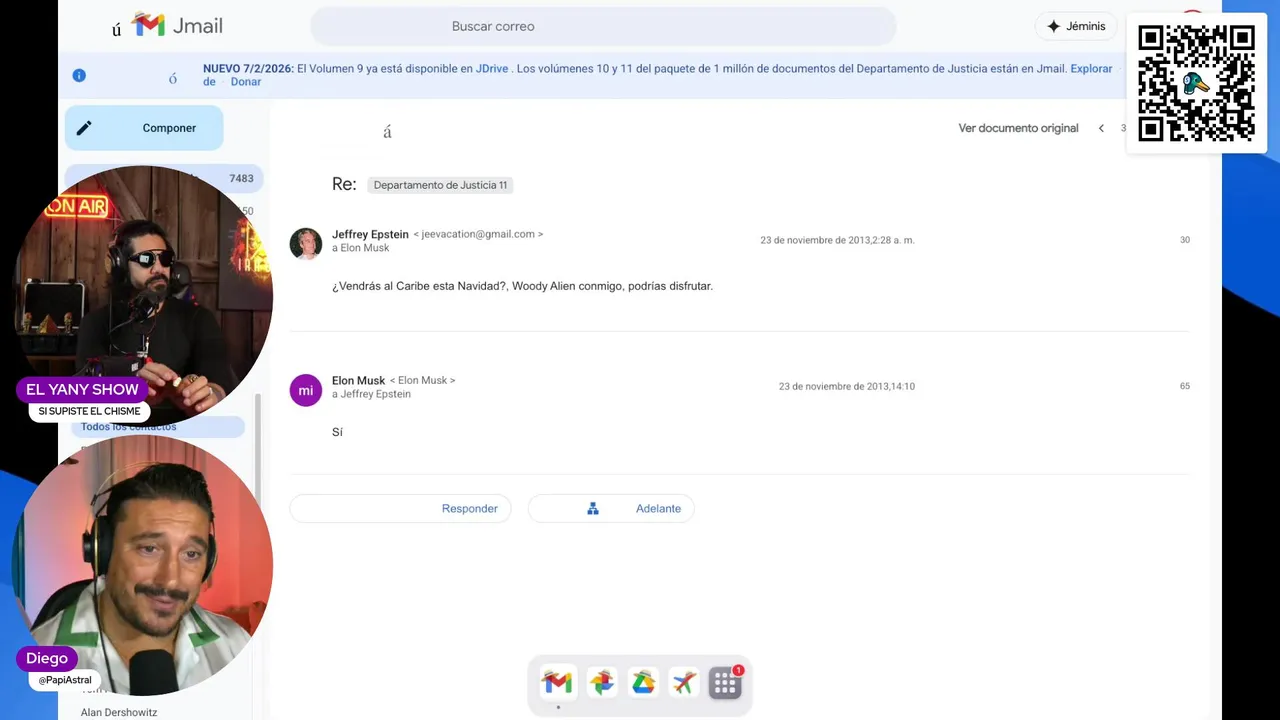Viewport: 1280px width, 720px height.
Task: Open the Jmail app in the dock
Action: (557, 683)
